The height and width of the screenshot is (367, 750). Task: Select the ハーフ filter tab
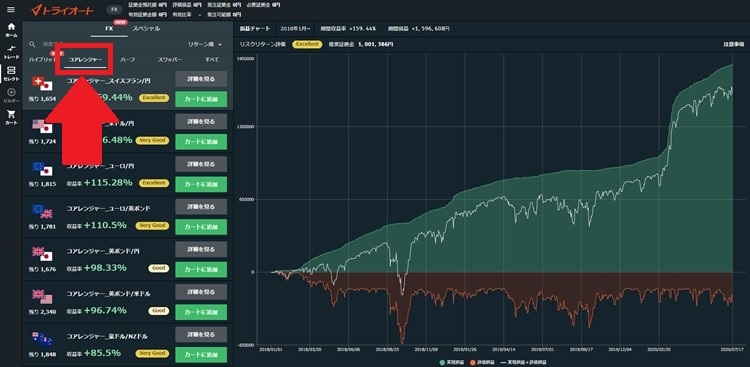coord(127,60)
